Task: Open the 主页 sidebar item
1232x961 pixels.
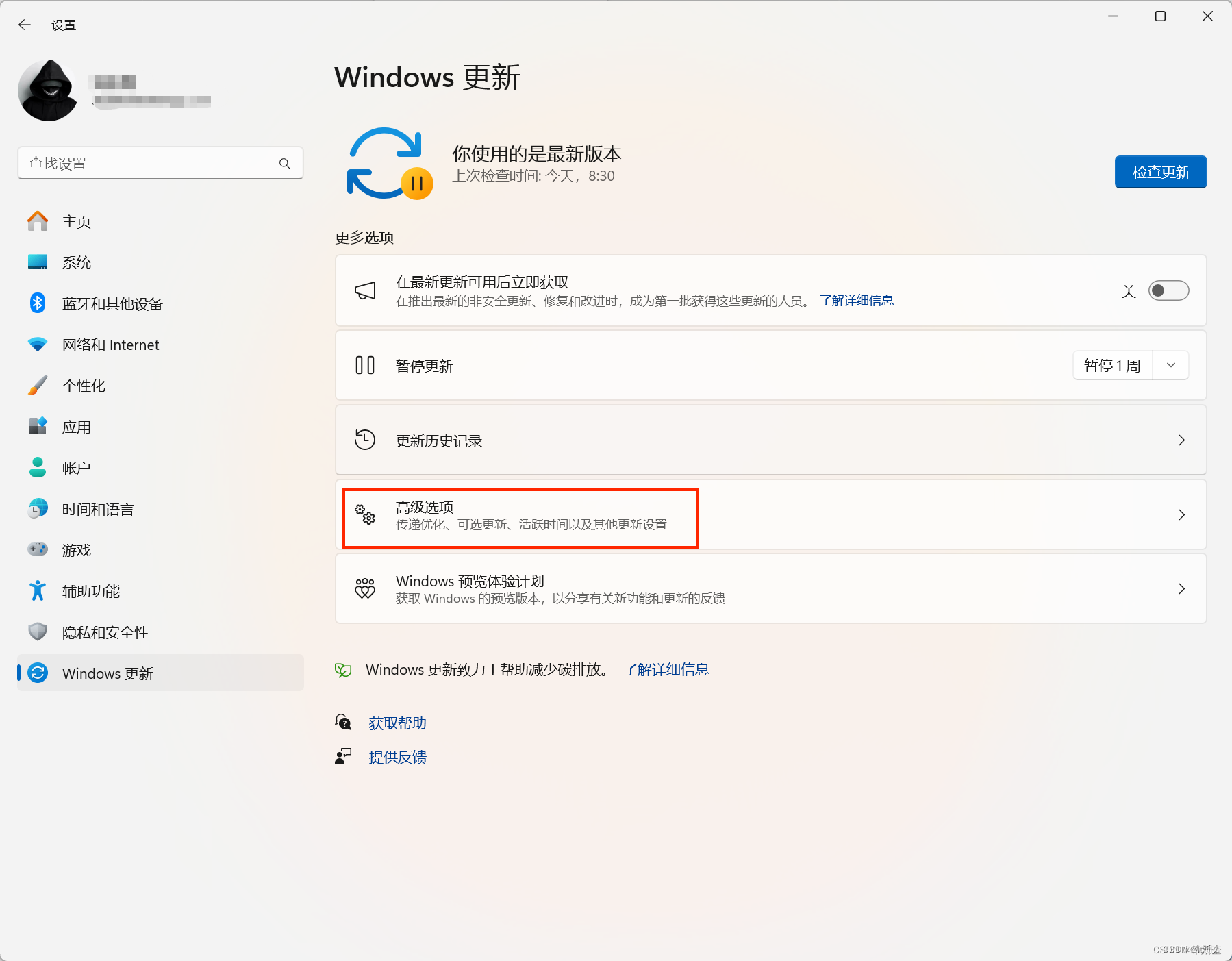Action: [160, 221]
